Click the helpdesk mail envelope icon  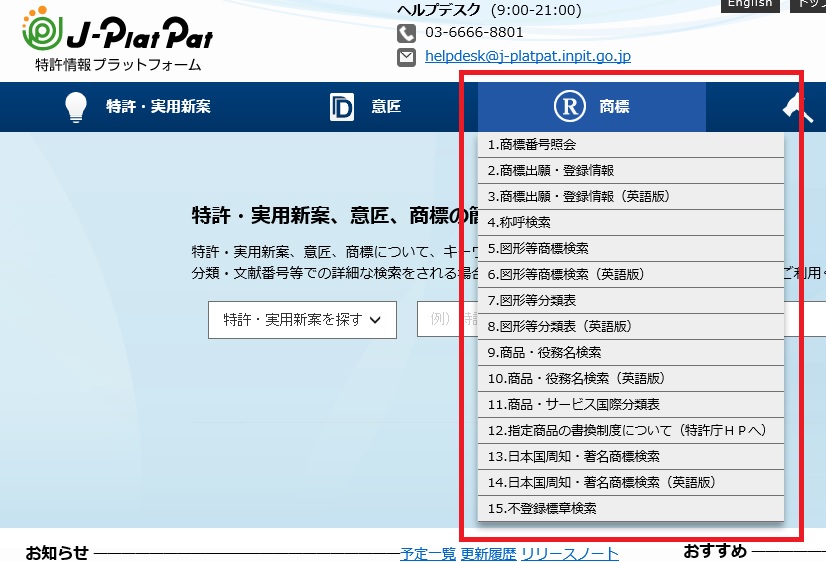406,57
